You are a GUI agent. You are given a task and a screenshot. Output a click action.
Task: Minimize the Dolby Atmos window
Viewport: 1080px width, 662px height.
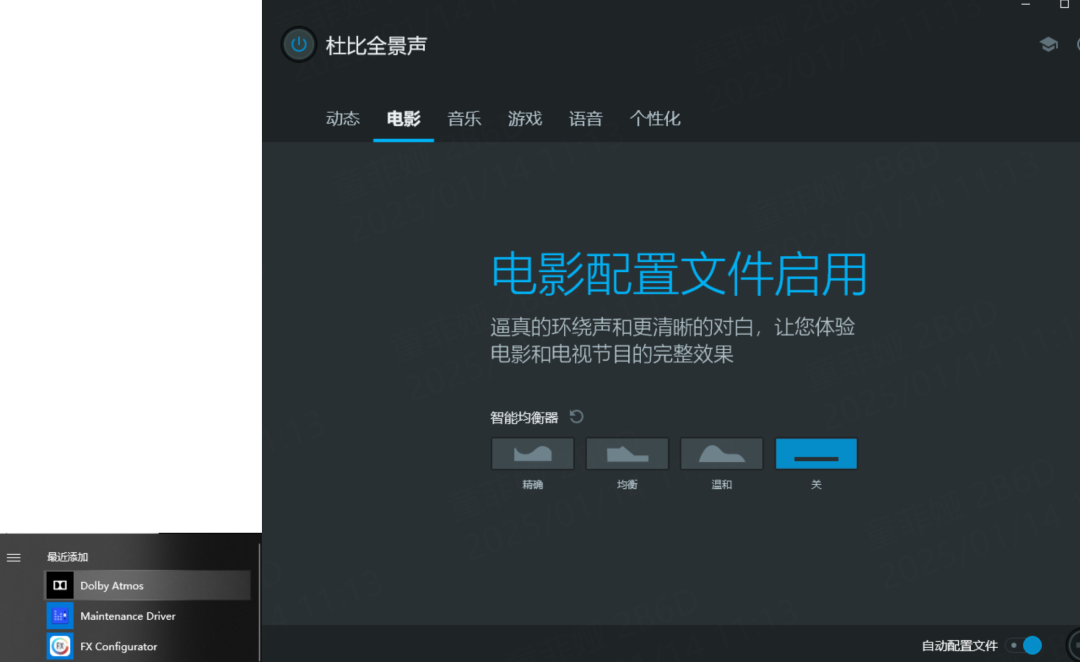pos(1026,5)
